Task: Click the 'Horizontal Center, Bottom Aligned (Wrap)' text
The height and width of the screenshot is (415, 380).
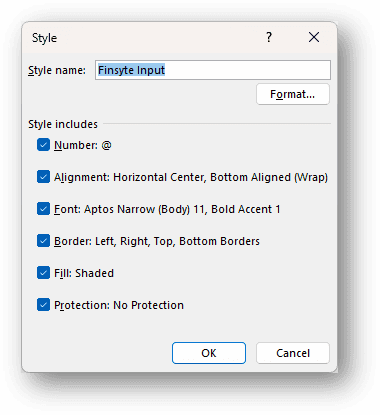Action: [x=220, y=177]
